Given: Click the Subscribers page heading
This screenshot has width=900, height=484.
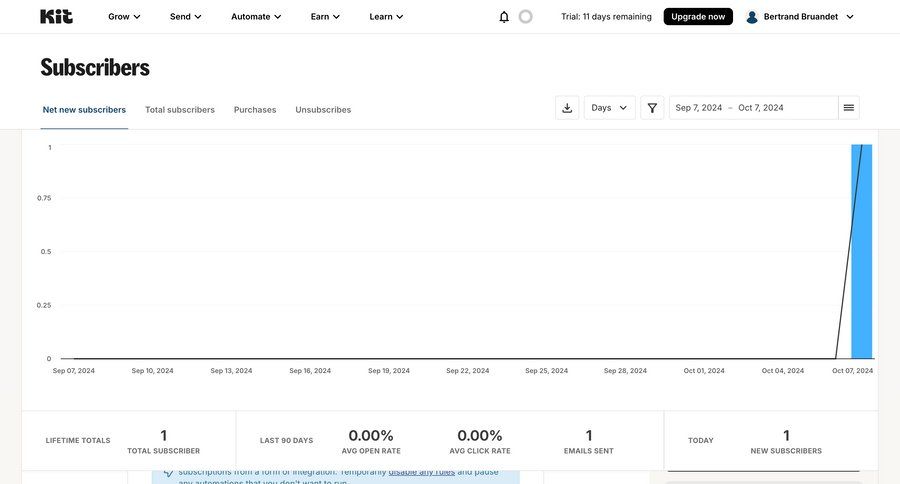Looking at the screenshot, I should (x=95, y=67).
